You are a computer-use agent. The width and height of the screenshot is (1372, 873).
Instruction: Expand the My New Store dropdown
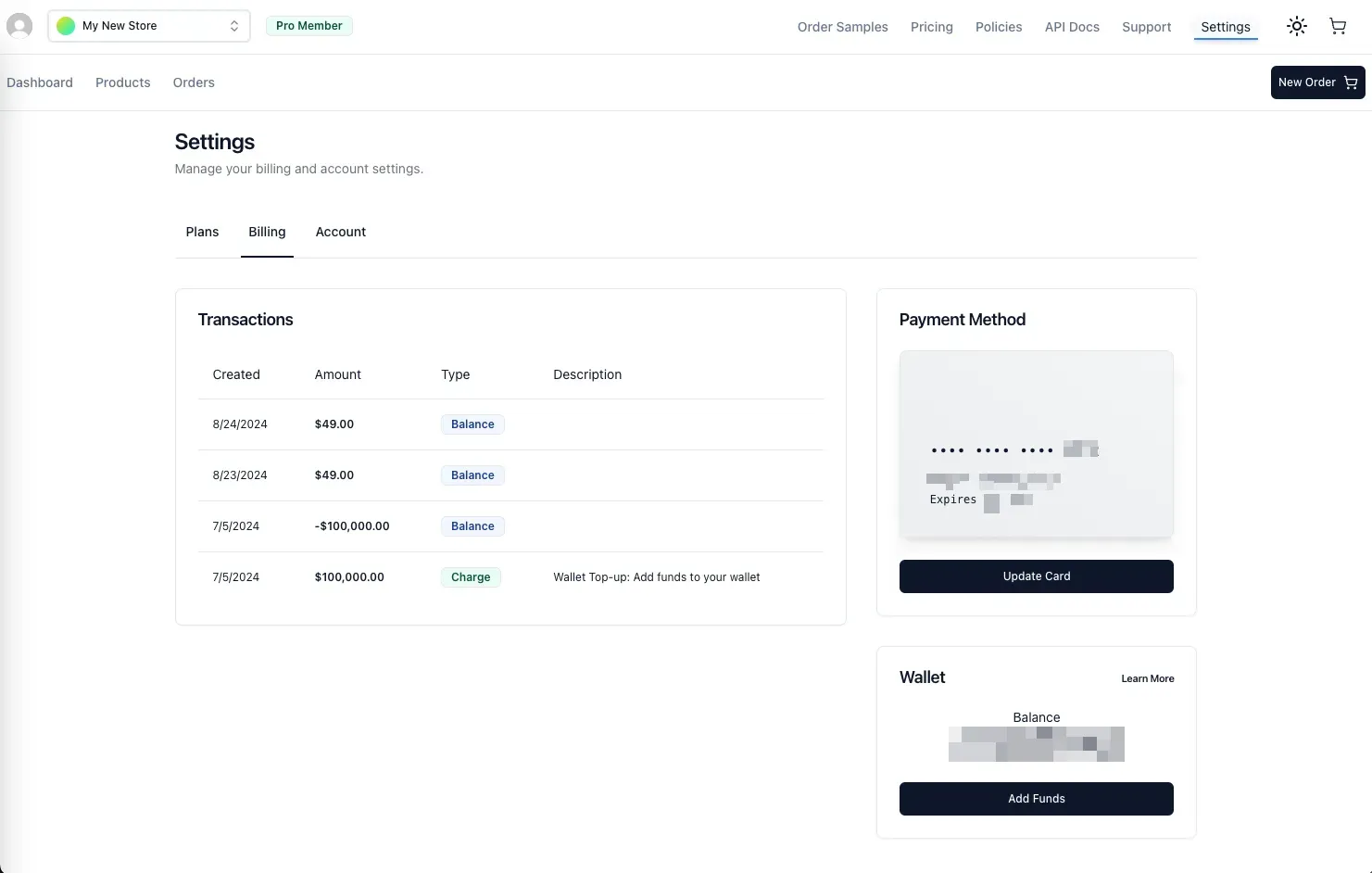point(233,26)
